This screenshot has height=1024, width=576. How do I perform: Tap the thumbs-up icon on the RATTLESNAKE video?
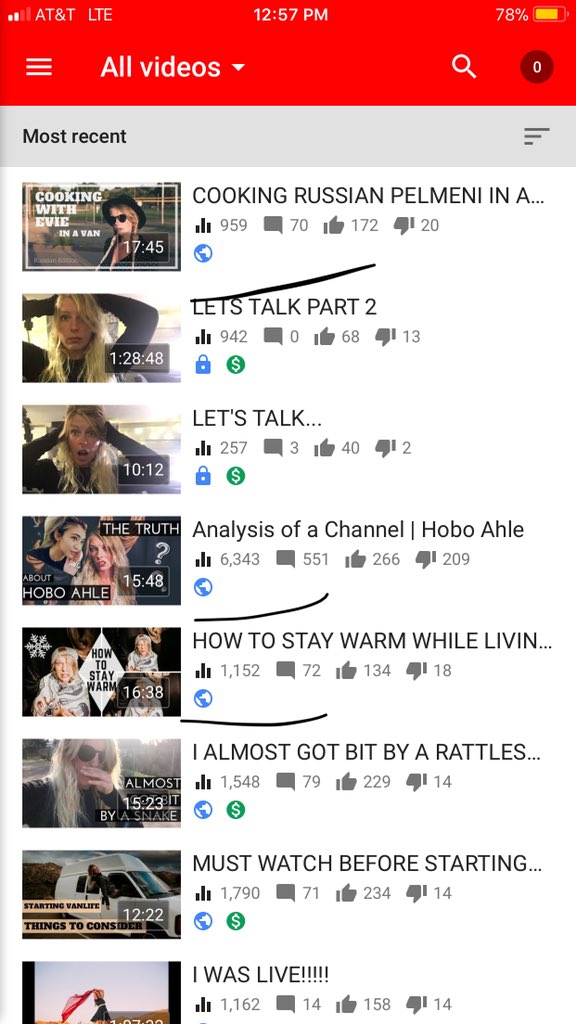(346, 782)
